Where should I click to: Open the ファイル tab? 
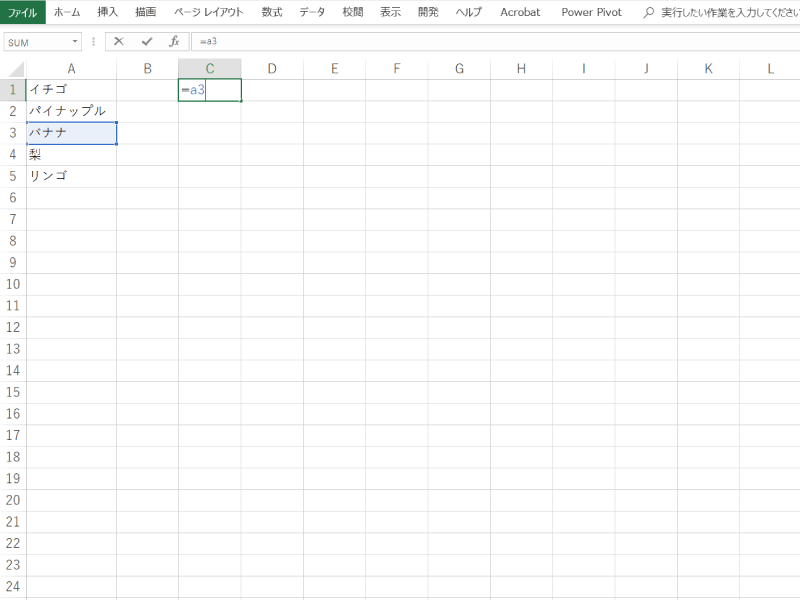[22, 12]
